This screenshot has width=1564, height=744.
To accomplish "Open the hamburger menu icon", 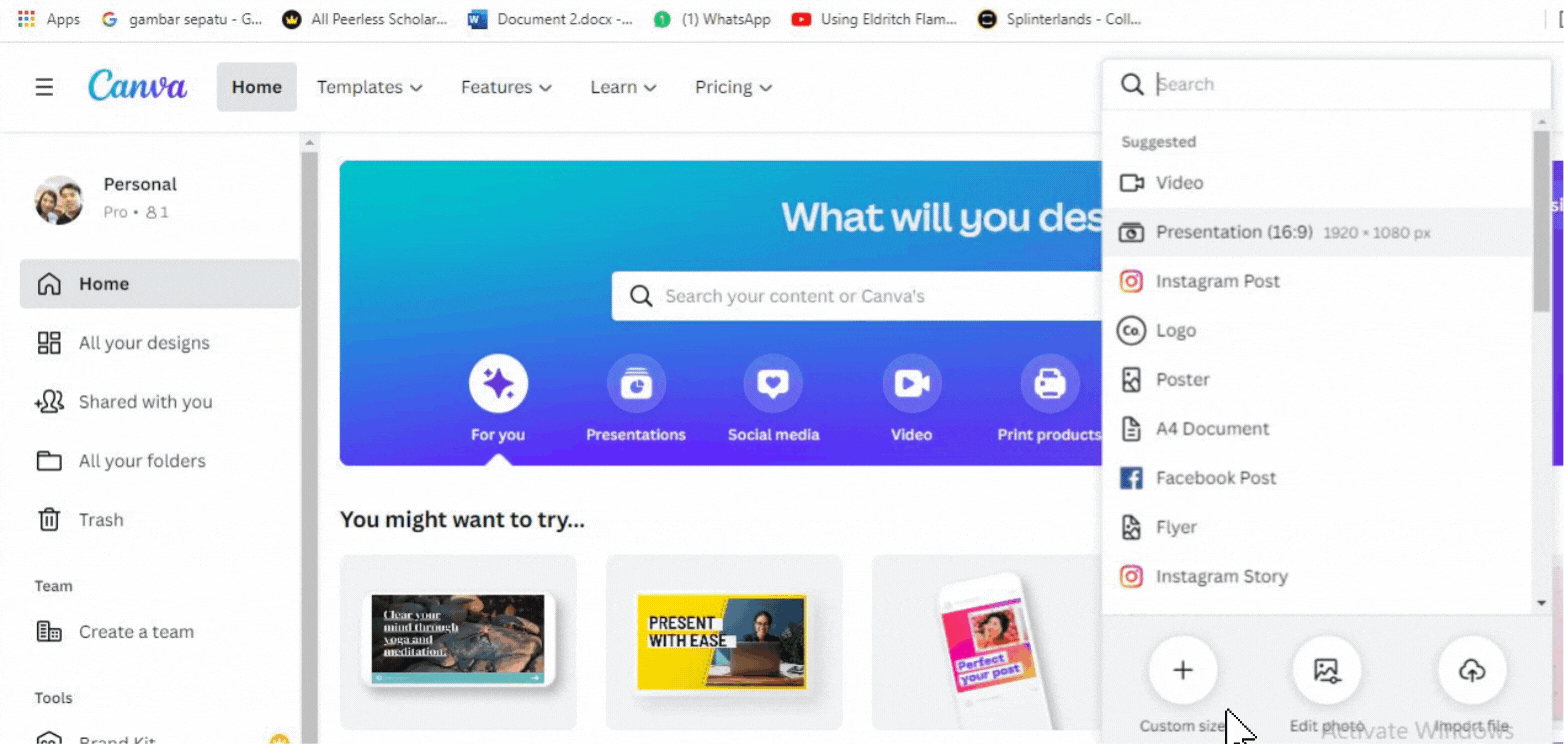I will click(x=44, y=87).
